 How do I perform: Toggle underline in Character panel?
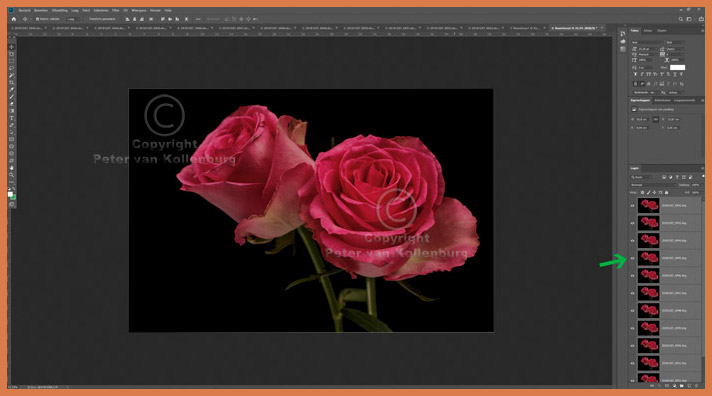point(675,74)
